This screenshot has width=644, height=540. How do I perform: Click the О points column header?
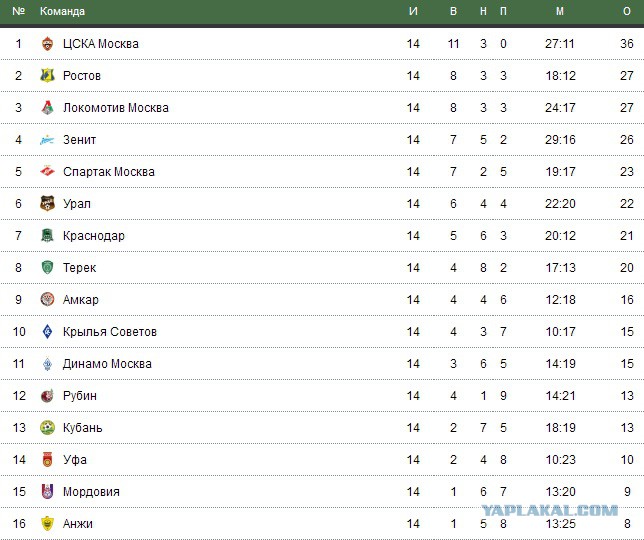(627, 12)
